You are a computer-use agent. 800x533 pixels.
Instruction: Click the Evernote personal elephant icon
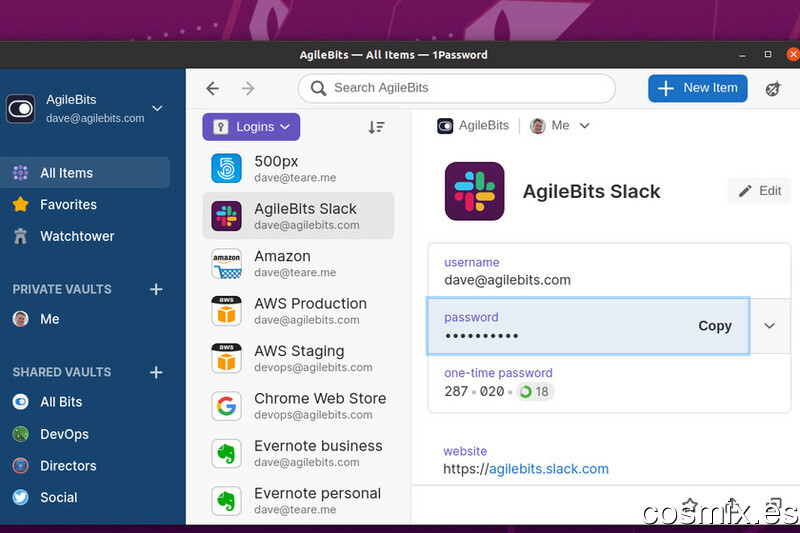[227, 501]
